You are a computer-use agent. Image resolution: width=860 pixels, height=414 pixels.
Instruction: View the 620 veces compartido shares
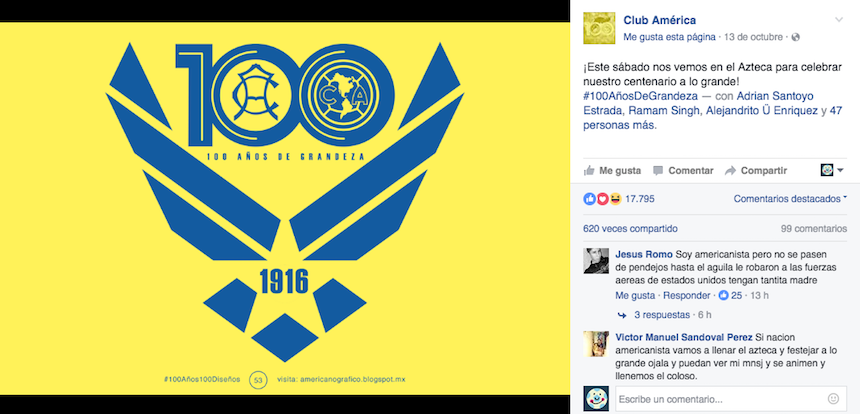click(x=630, y=229)
